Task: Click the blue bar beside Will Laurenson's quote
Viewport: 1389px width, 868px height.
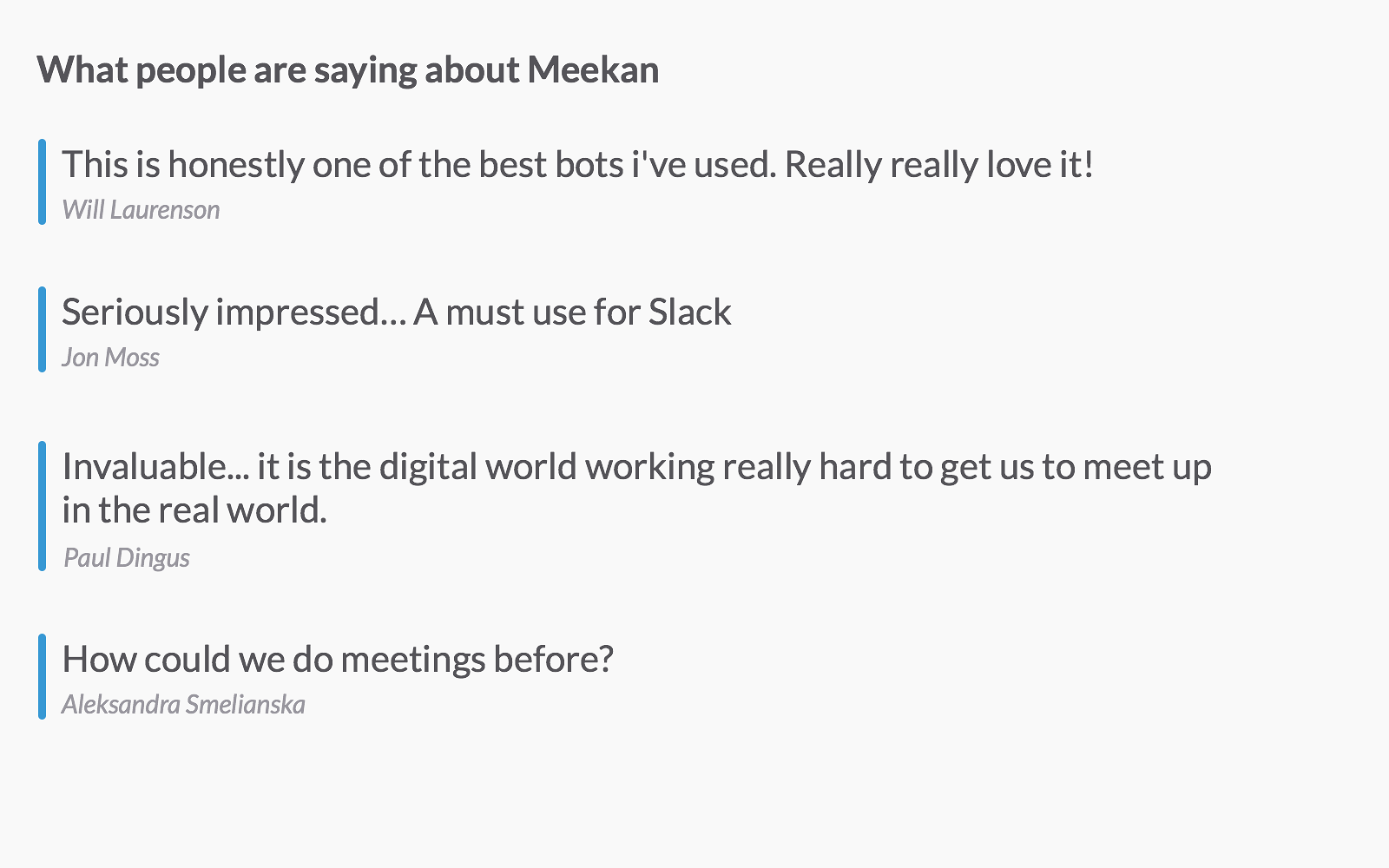Action: point(42,182)
